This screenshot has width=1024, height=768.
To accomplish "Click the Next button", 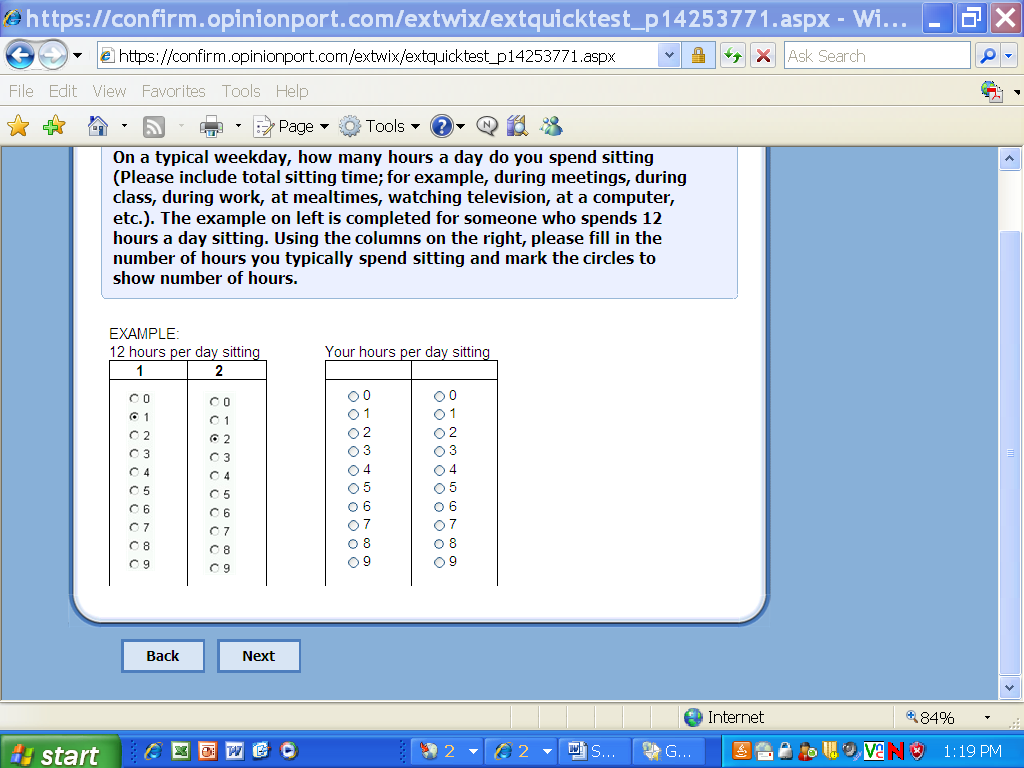I will point(258,656).
